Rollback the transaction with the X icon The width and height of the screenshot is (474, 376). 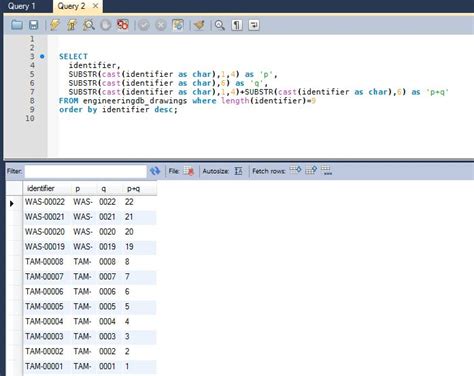tap(161, 25)
